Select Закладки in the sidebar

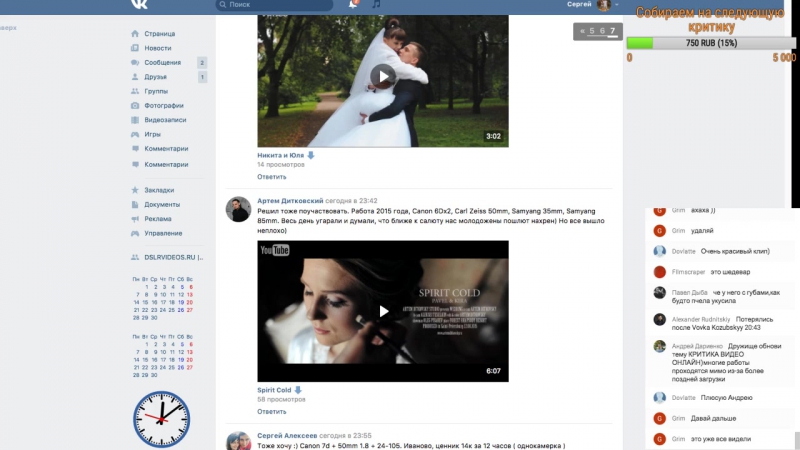pos(158,190)
